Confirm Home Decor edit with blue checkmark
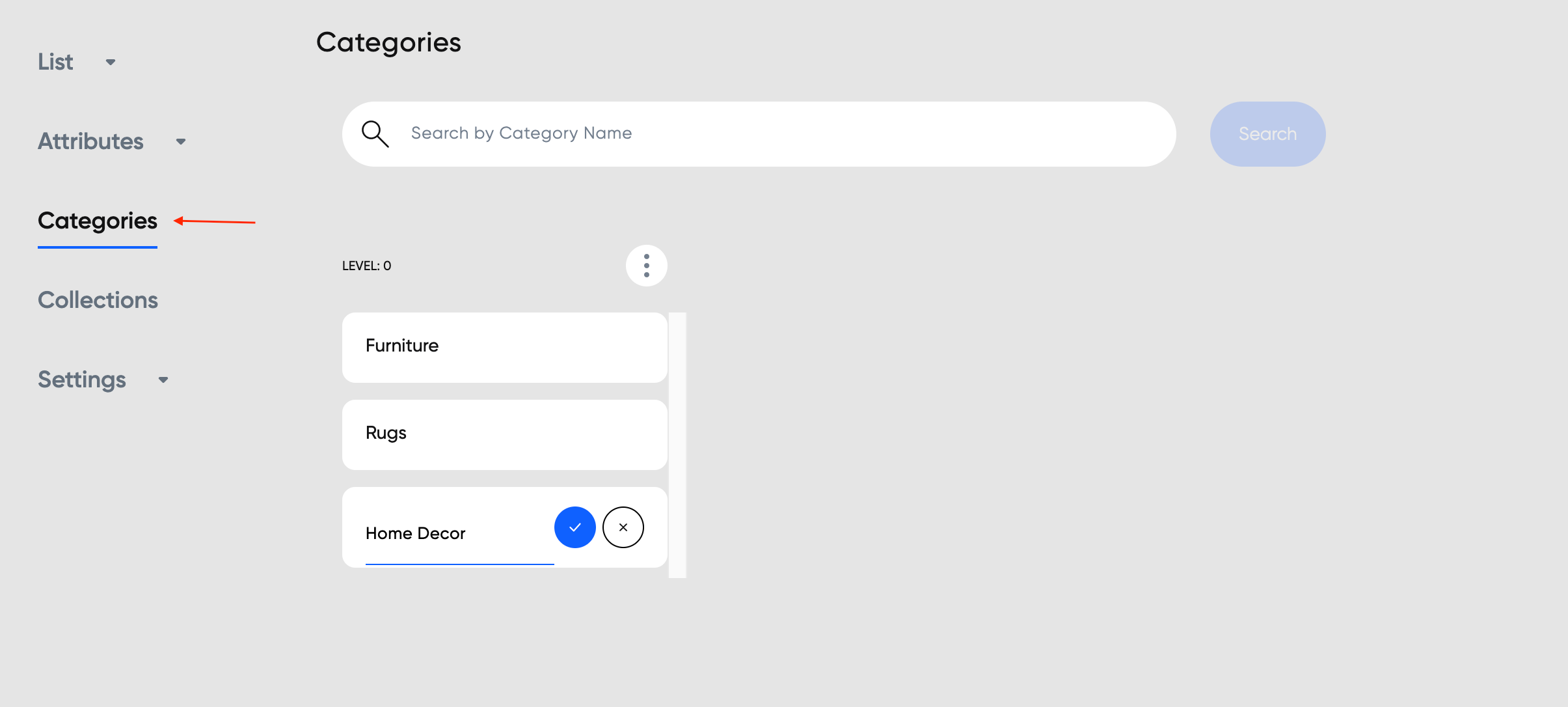 [574, 527]
